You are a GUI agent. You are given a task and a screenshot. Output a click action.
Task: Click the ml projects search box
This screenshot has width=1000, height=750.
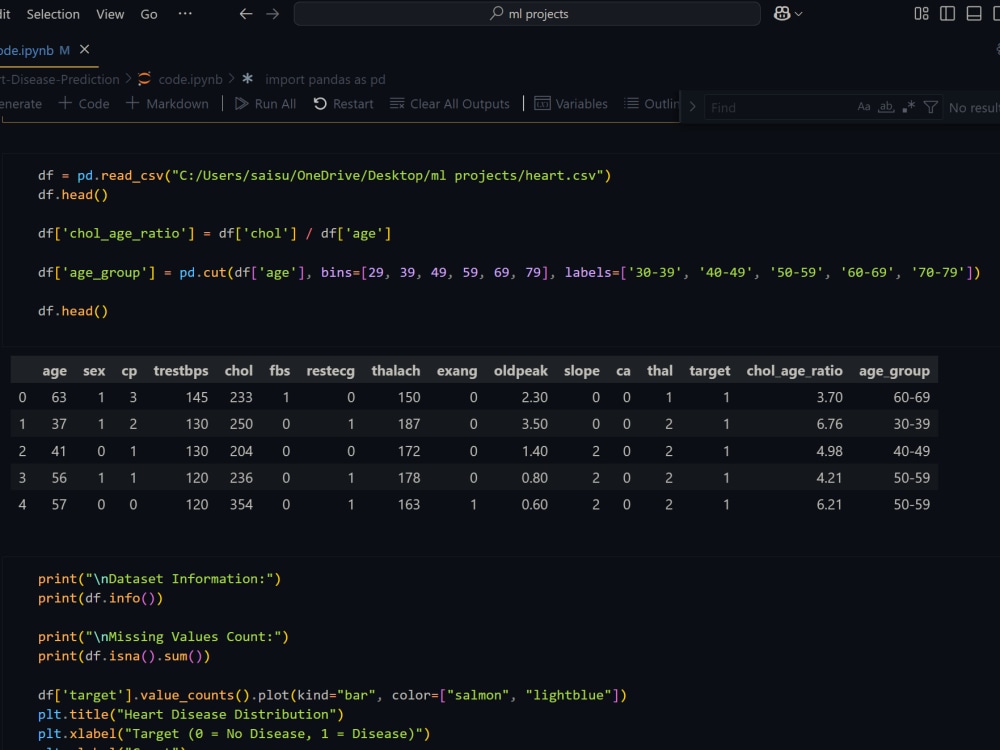point(527,13)
